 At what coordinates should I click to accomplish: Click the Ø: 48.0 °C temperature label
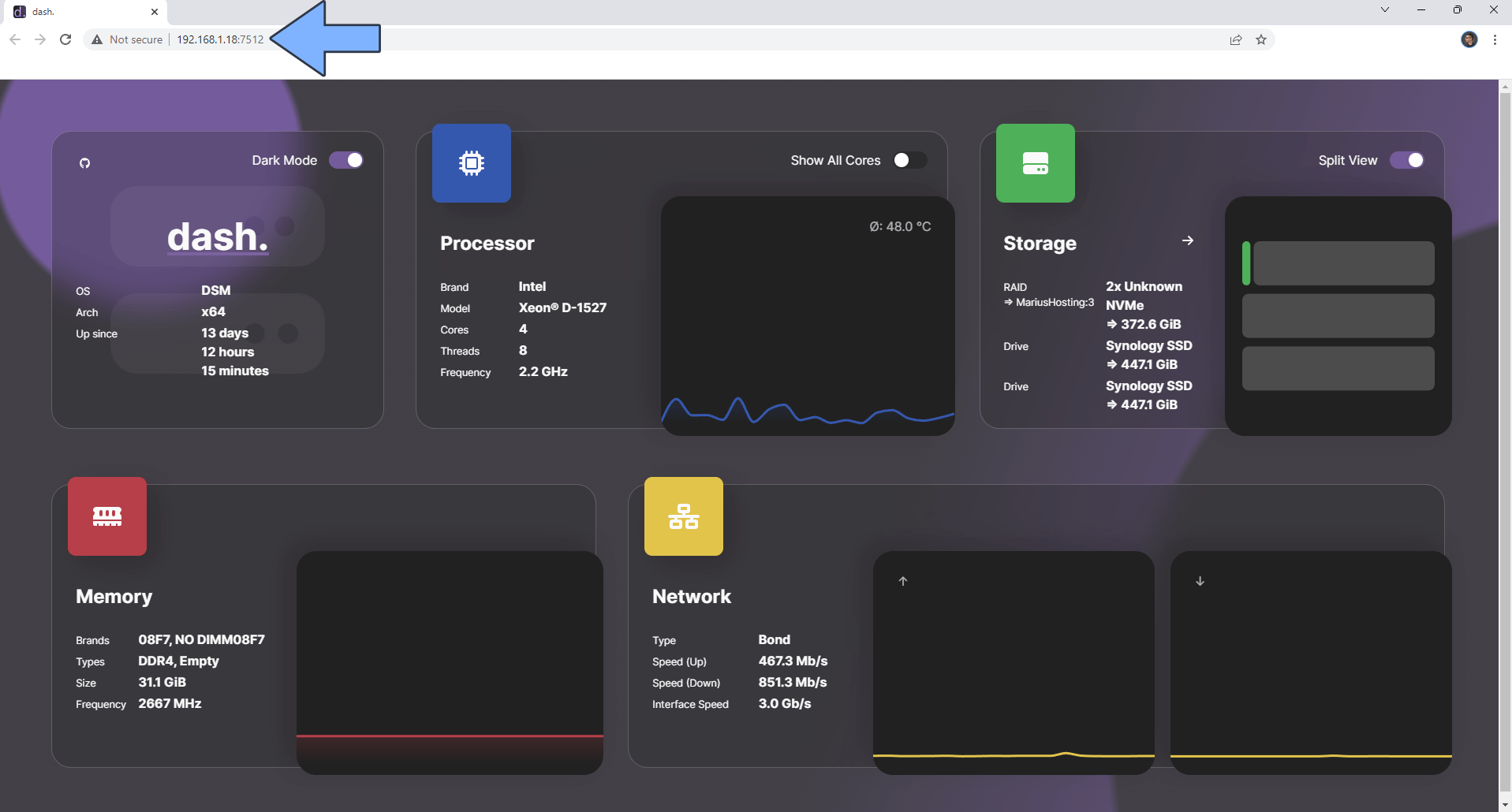tap(900, 226)
